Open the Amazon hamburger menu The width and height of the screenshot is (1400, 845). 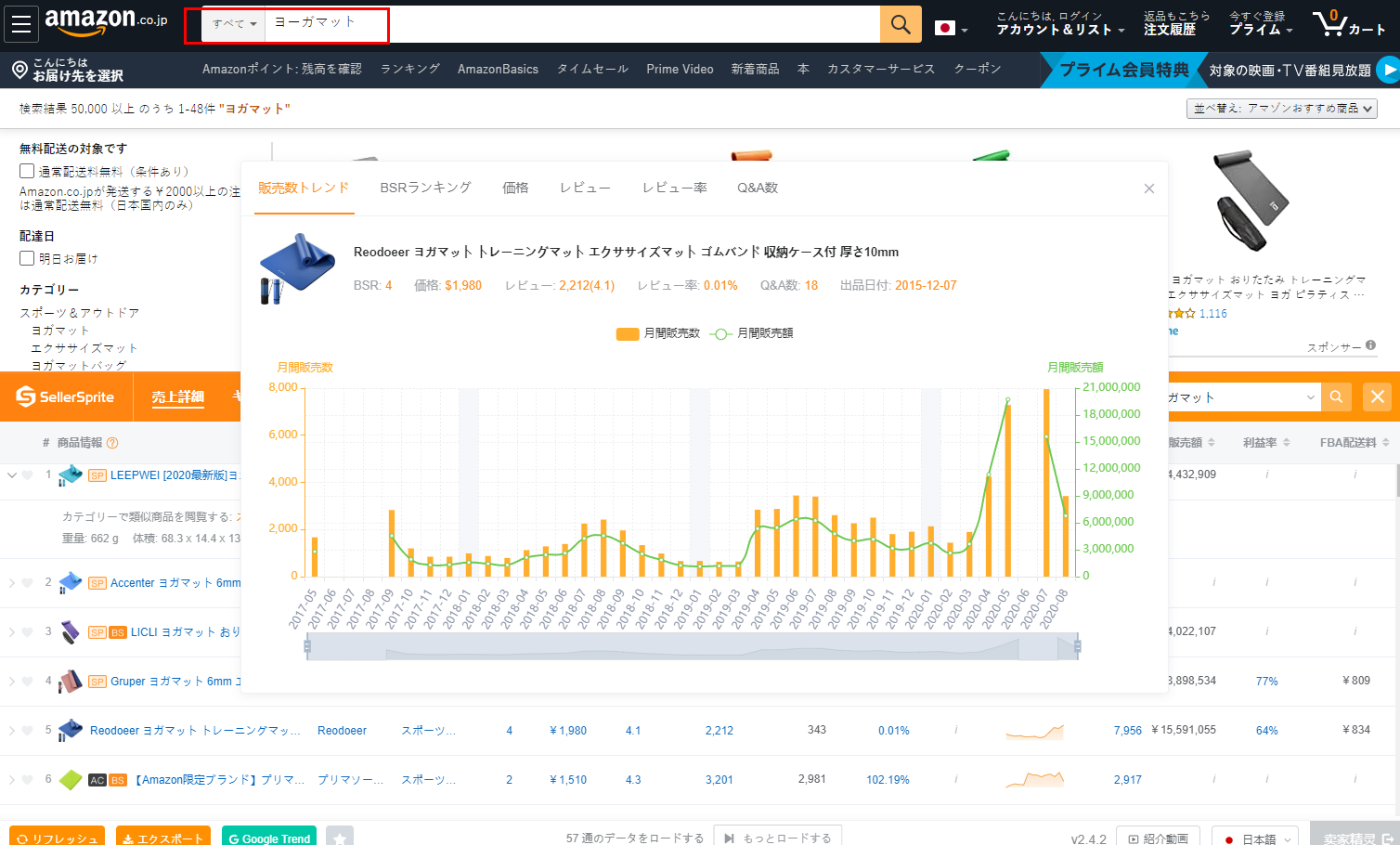coord(20,24)
